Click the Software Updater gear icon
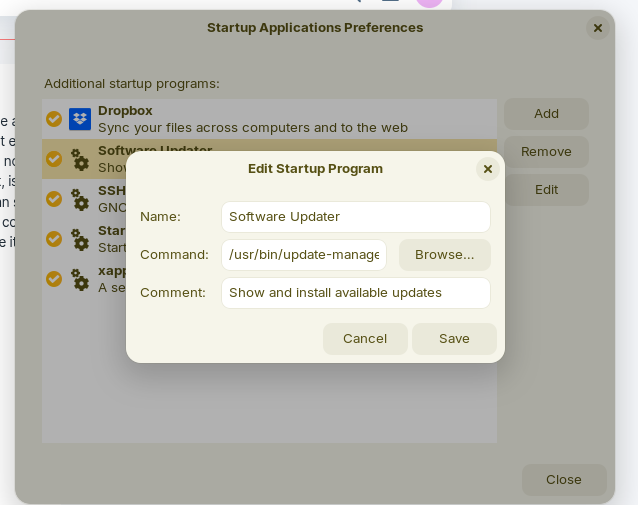 pyautogui.click(x=80, y=159)
